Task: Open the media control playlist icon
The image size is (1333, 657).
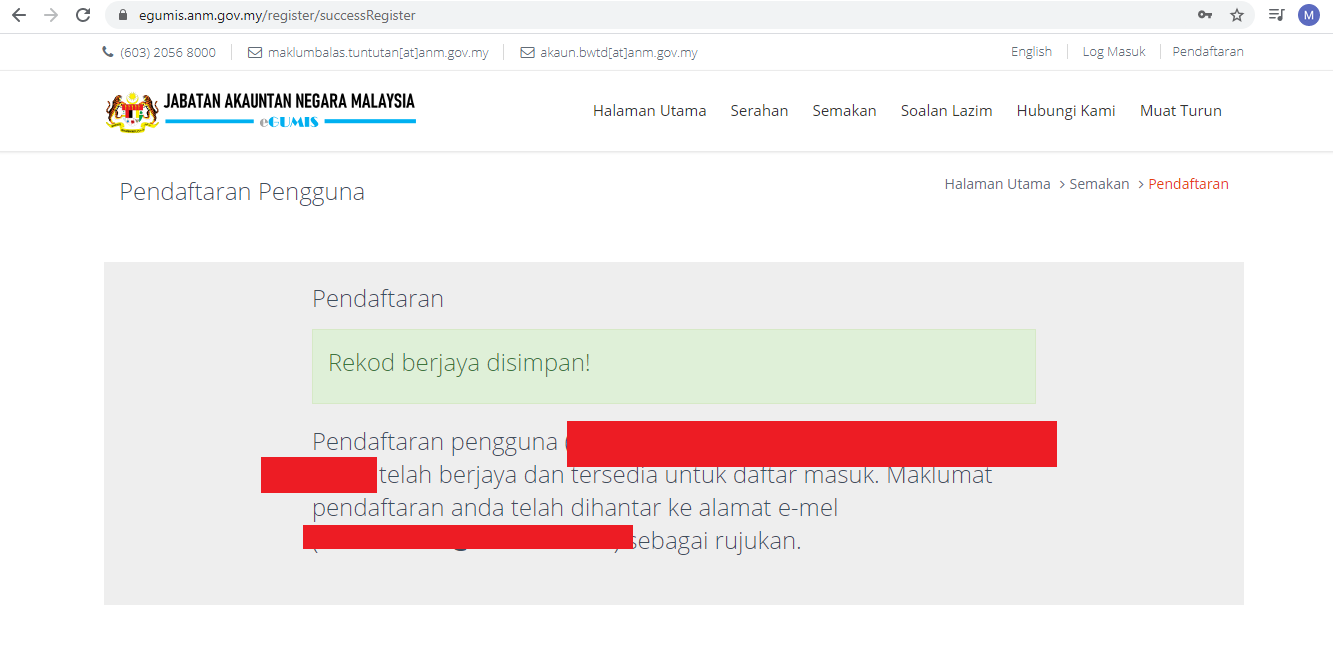Action: (x=1276, y=15)
